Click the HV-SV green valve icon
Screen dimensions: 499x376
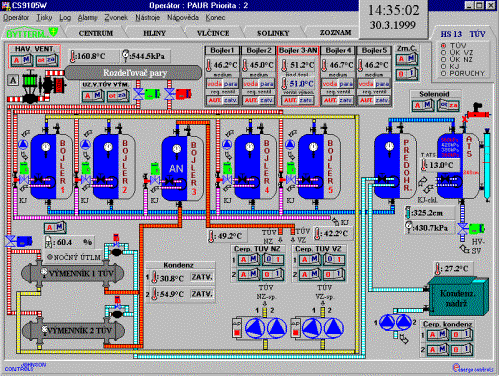(476, 229)
